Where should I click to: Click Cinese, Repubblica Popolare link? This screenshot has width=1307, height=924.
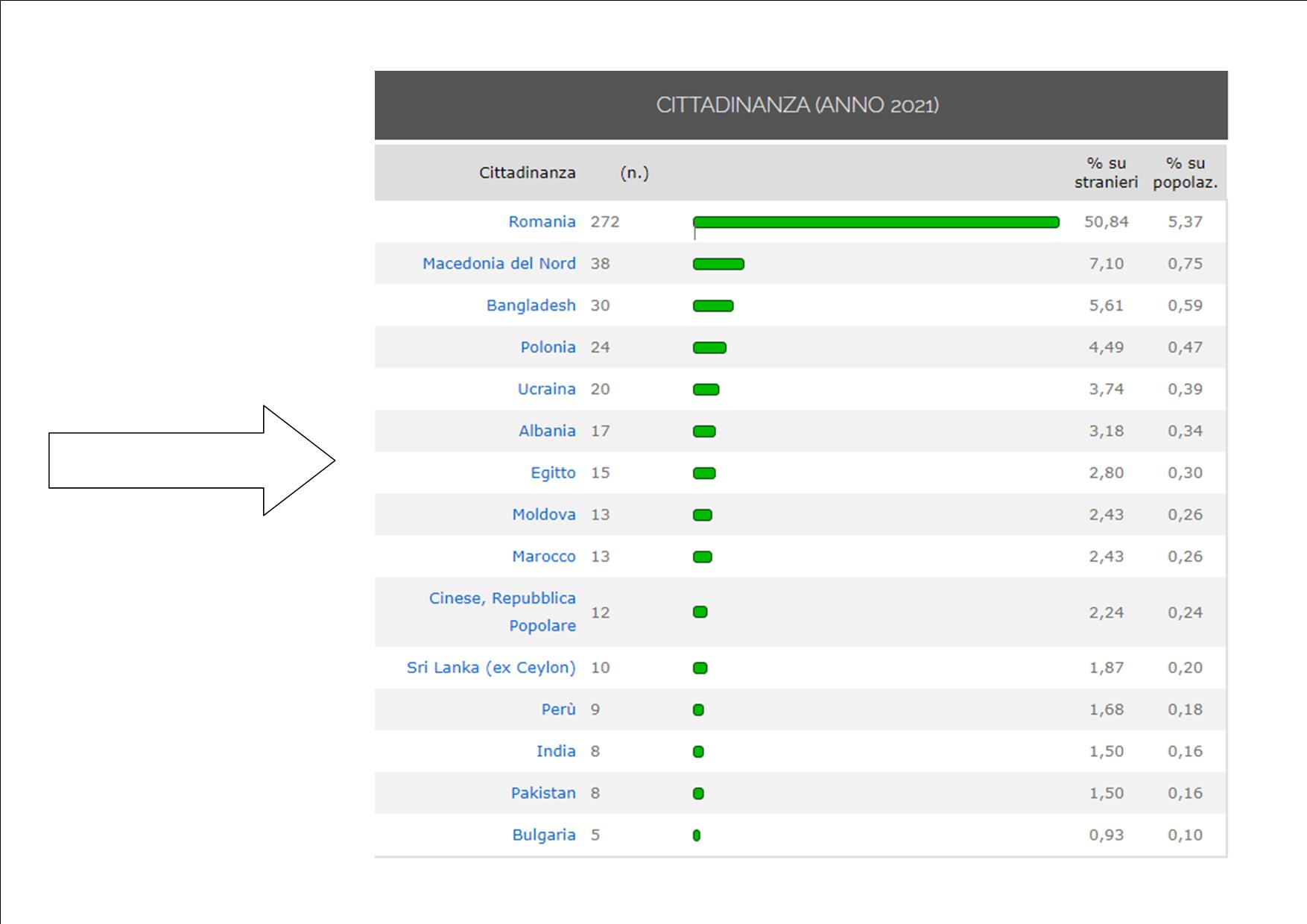(x=502, y=612)
